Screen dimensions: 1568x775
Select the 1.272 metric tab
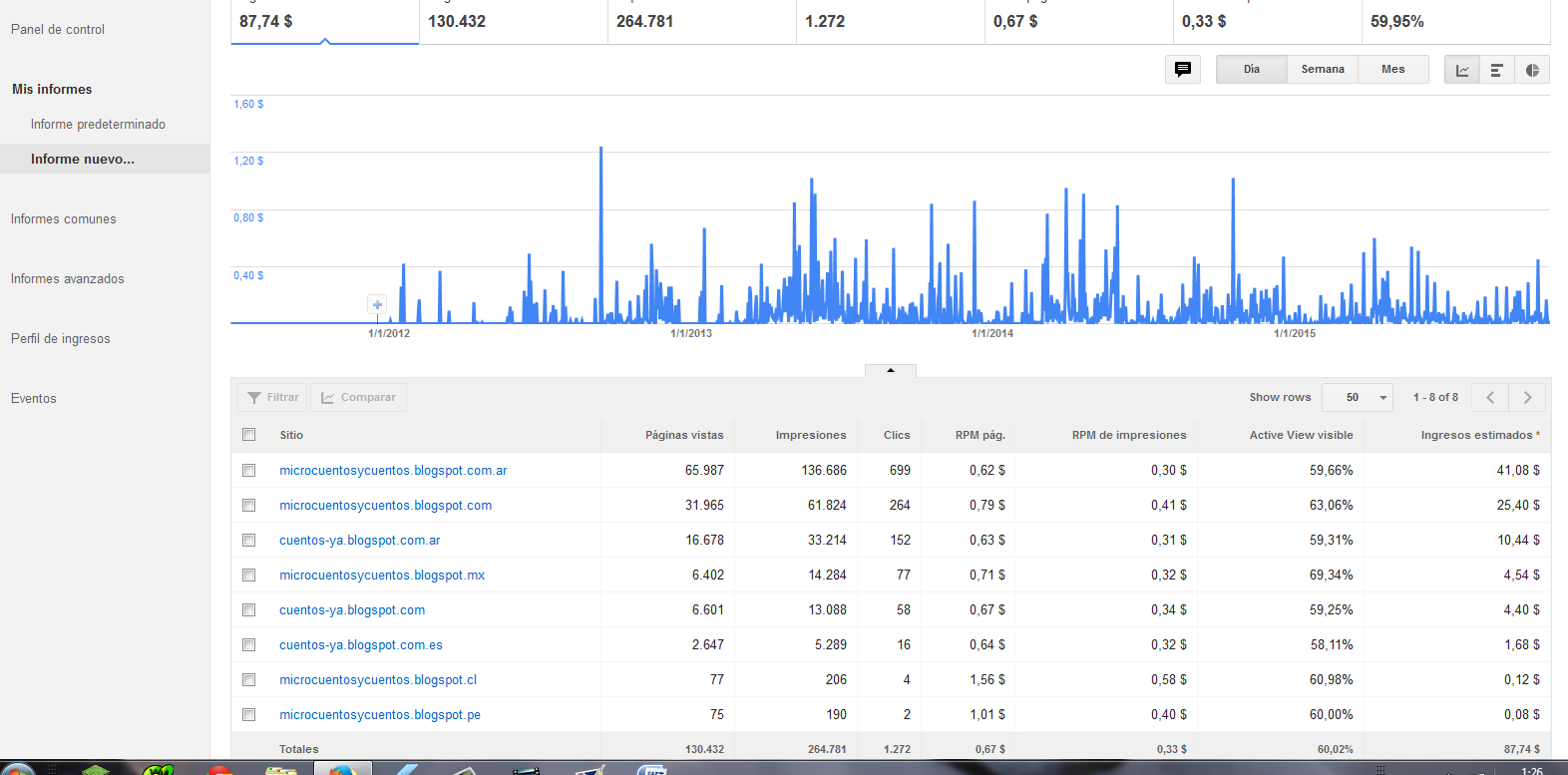click(x=890, y=21)
